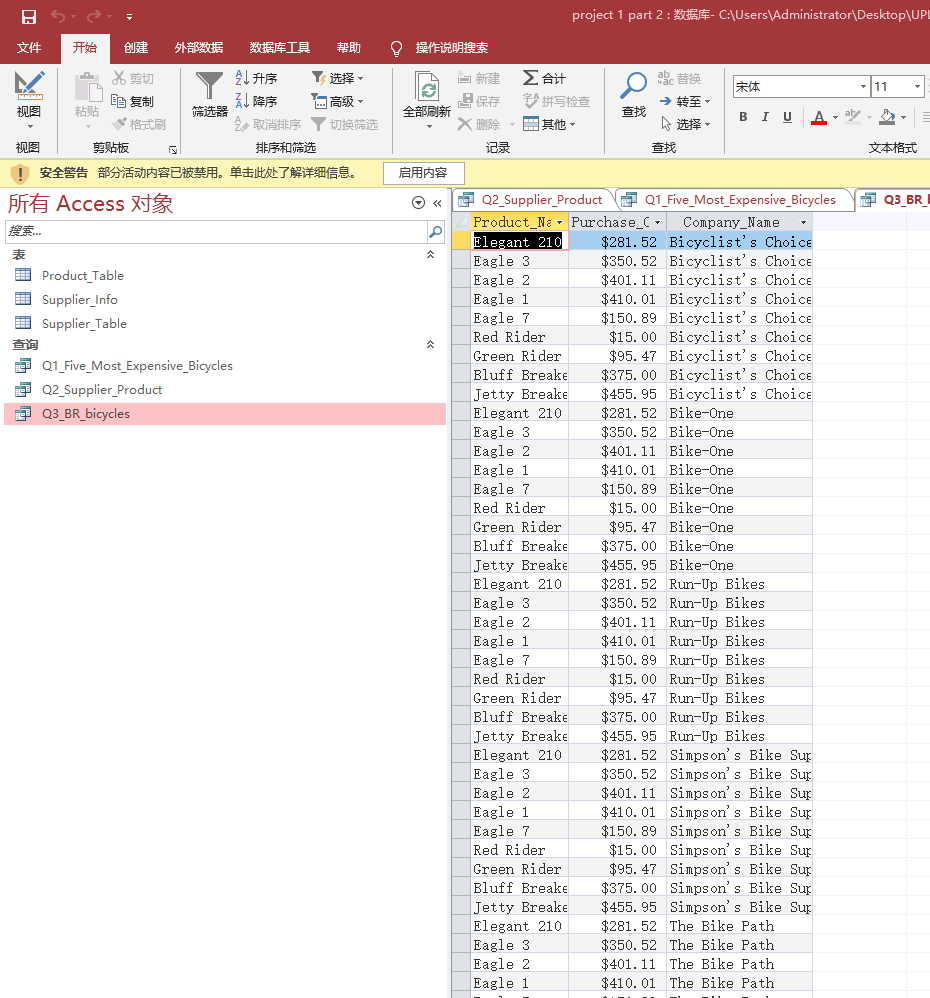Select Supplier_Table in navigation pane

click(x=84, y=324)
